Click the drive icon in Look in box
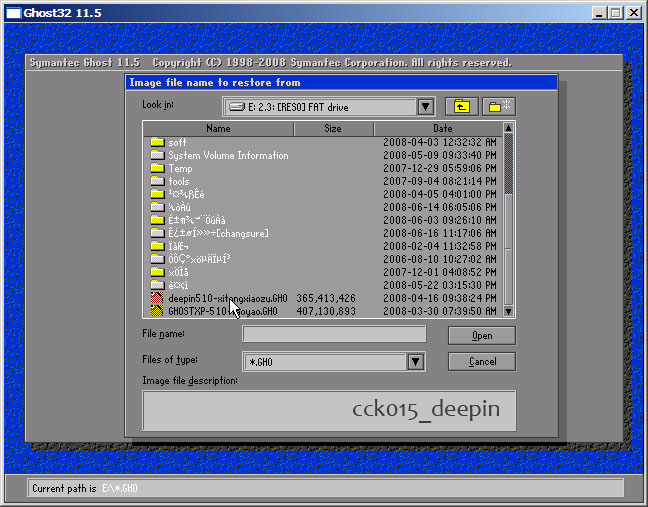Viewport: 648px width, 507px height. (x=237, y=107)
